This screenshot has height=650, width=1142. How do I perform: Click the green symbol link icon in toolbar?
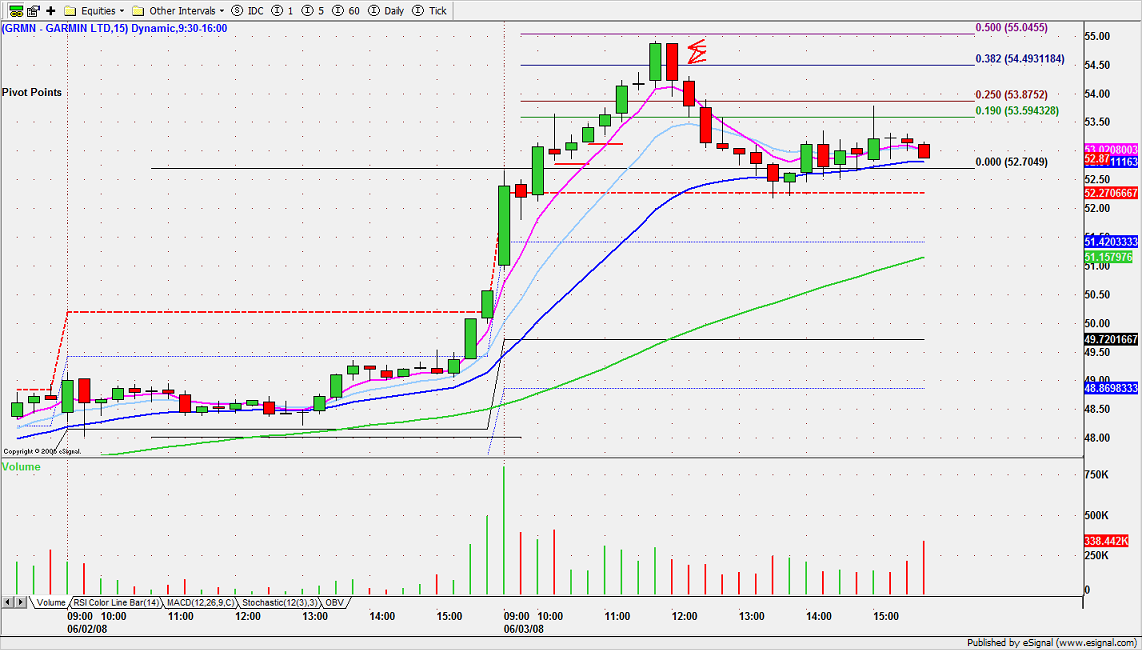[16, 11]
